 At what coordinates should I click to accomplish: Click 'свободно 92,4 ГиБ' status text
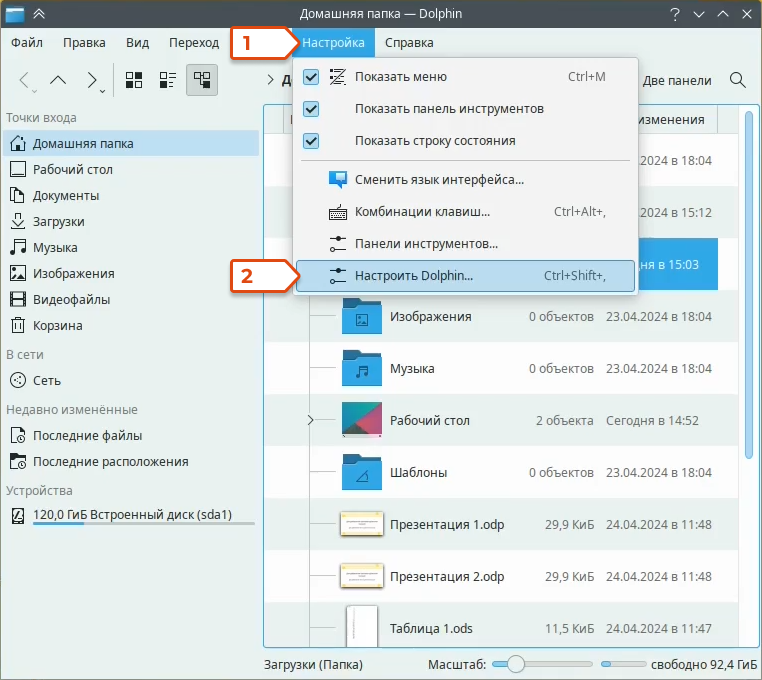(x=704, y=664)
